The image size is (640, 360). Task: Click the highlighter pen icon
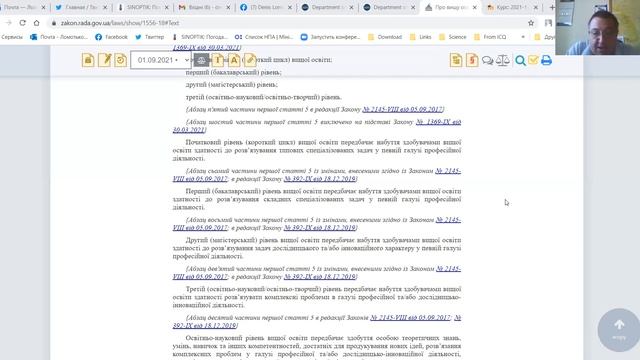click(x=250, y=60)
